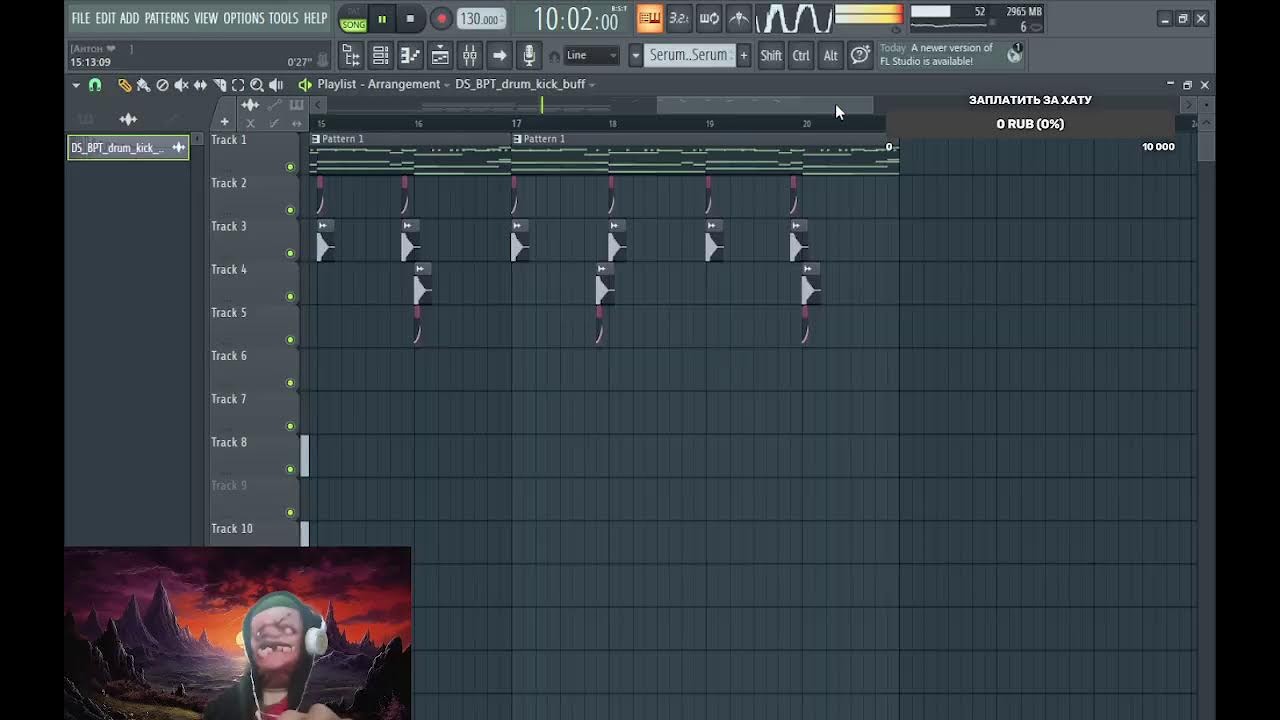Viewport: 1280px width, 720px height.
Task: Click the 130.000 tempo field
Action: pyautogui.click(x=480, y=19)
